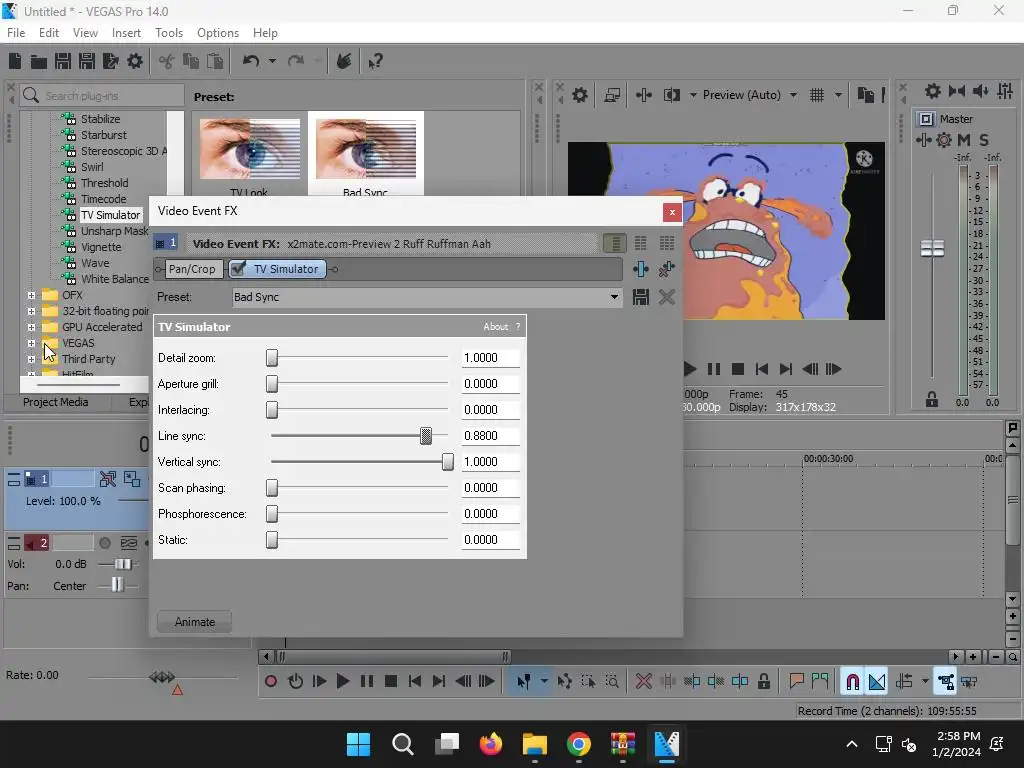Open project properties gear in main toolbar
Viewport: 1024px width, 768px height.
click(135, 61)
